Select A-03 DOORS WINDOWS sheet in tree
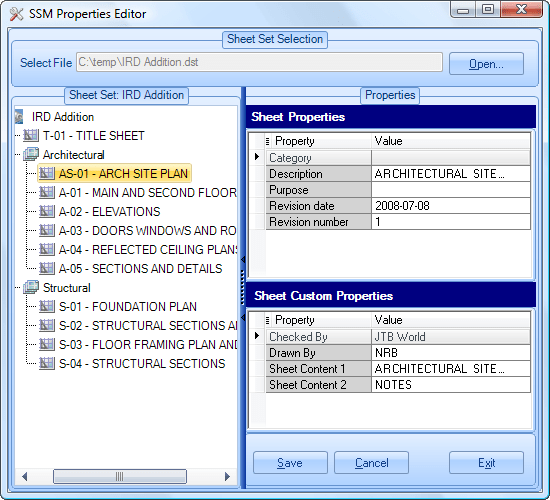Viewport: 550px width, 500px height. 147,231
